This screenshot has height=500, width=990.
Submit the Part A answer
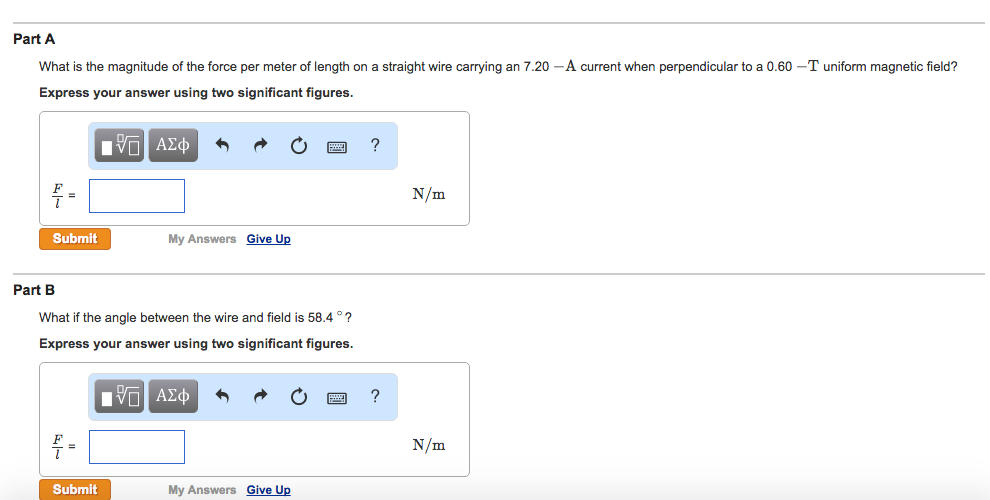75,239
